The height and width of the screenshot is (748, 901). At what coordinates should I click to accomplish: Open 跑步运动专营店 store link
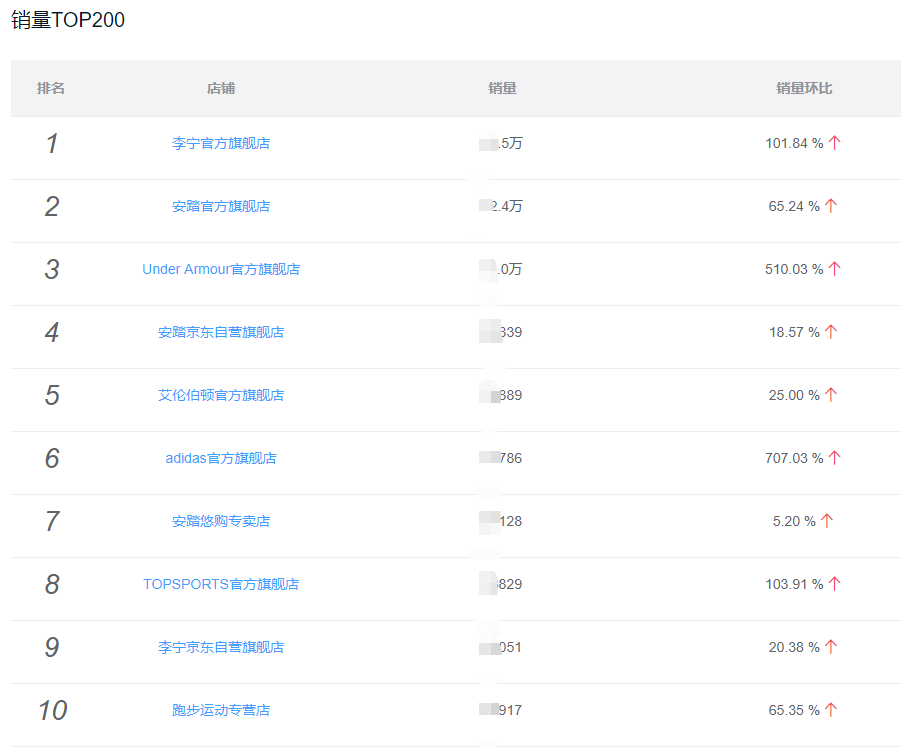[x=221, y=710]
